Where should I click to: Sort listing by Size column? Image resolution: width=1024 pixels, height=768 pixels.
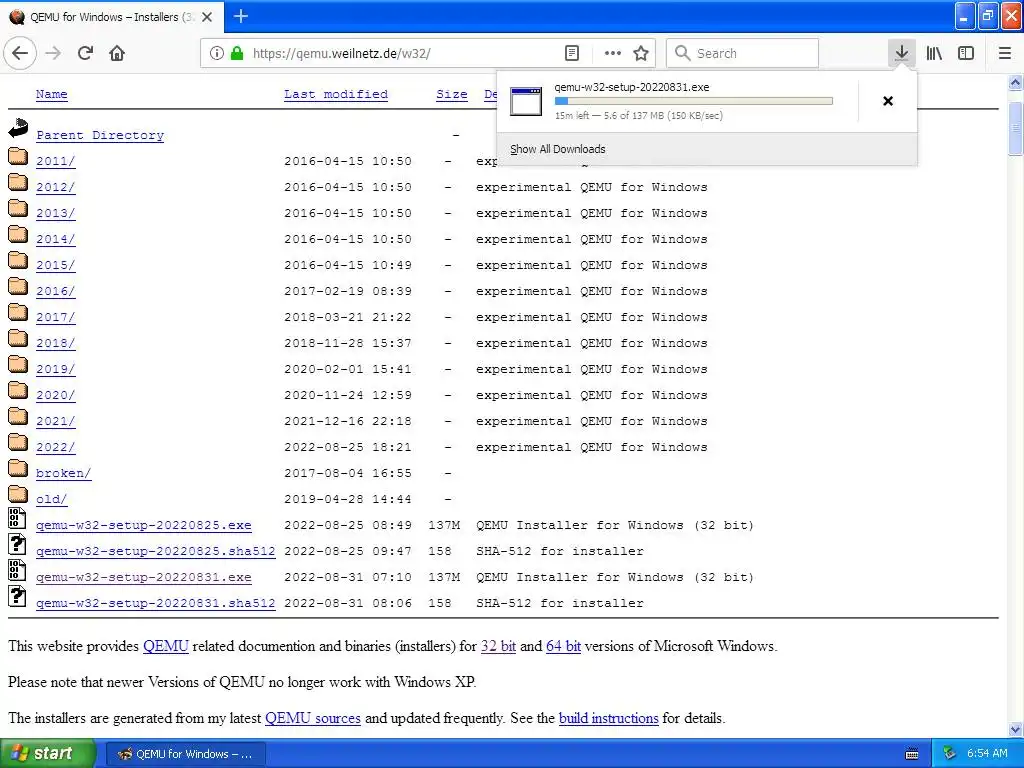click(452, 94)
